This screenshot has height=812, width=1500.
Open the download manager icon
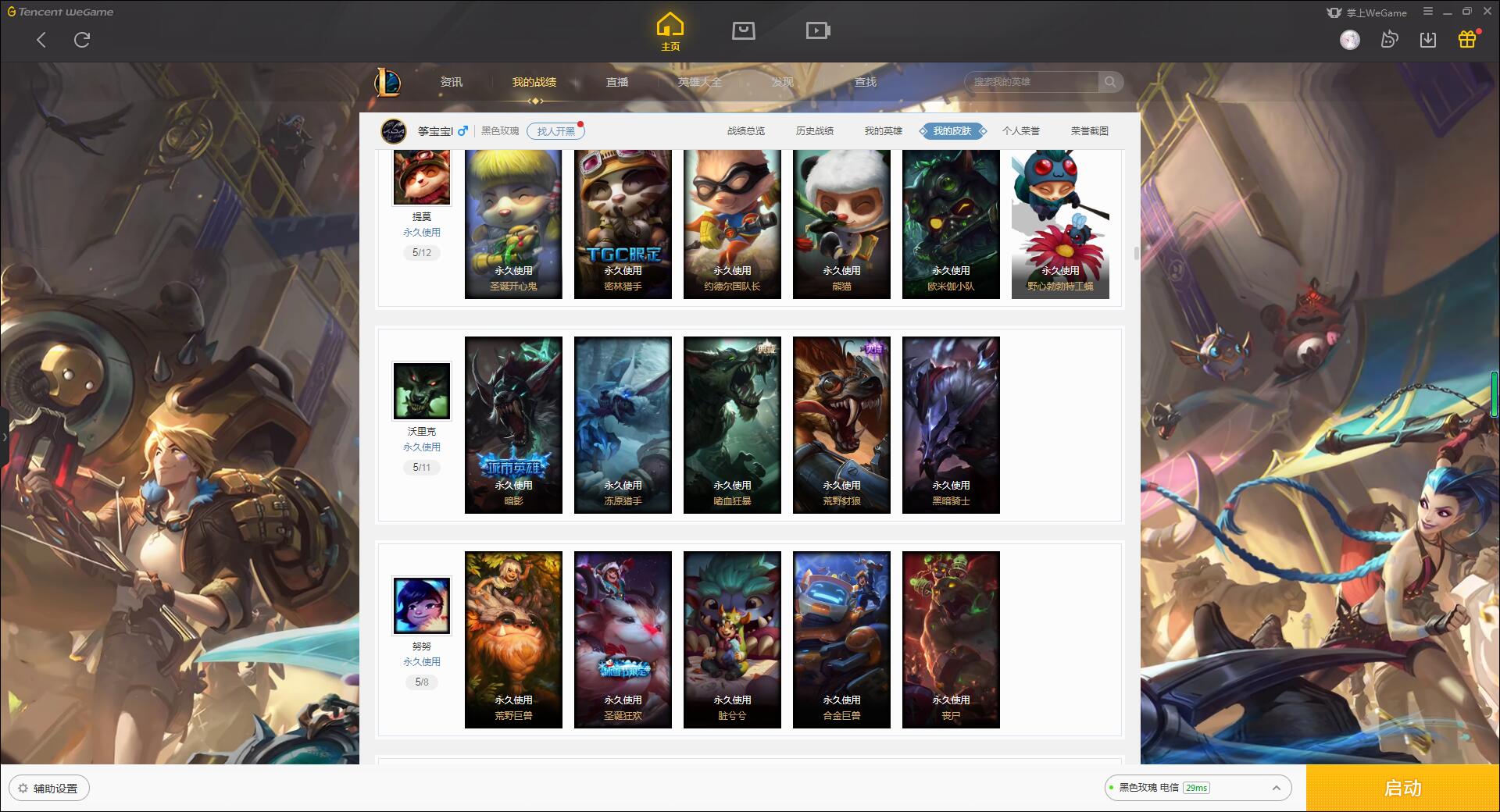tap(1428, 39)
